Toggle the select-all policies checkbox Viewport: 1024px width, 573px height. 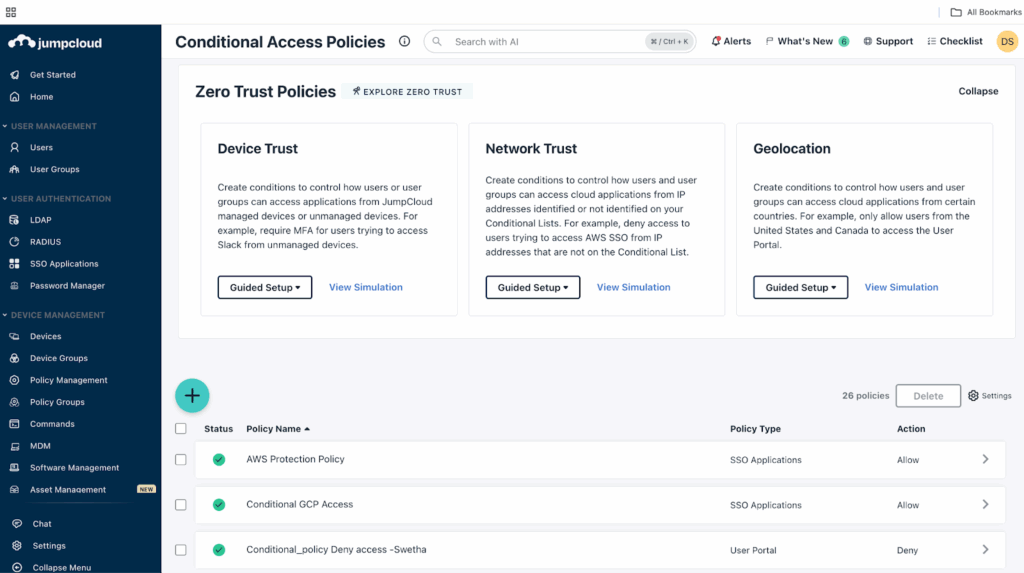coord(181,429)
